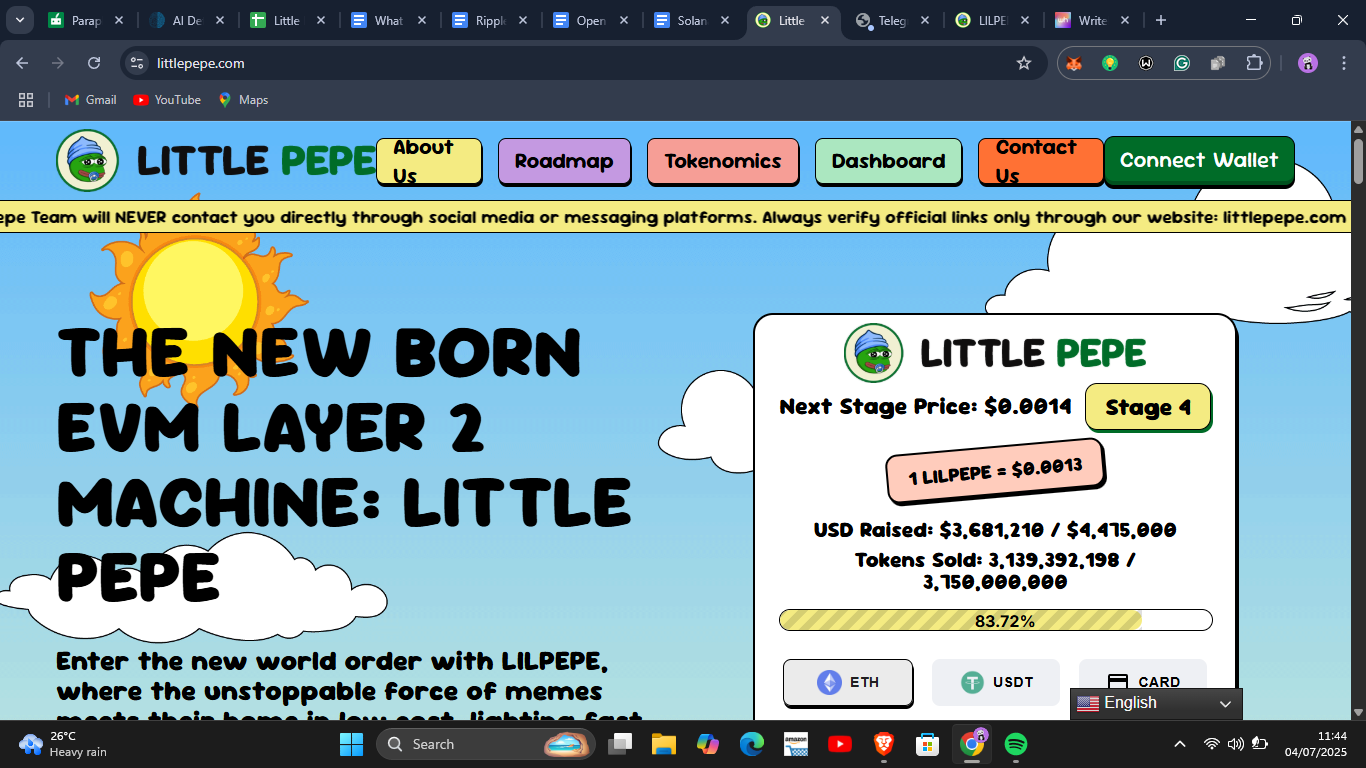Click the 83.72% presale progress bar
1366x768 pixels.
tap(996, 620)
